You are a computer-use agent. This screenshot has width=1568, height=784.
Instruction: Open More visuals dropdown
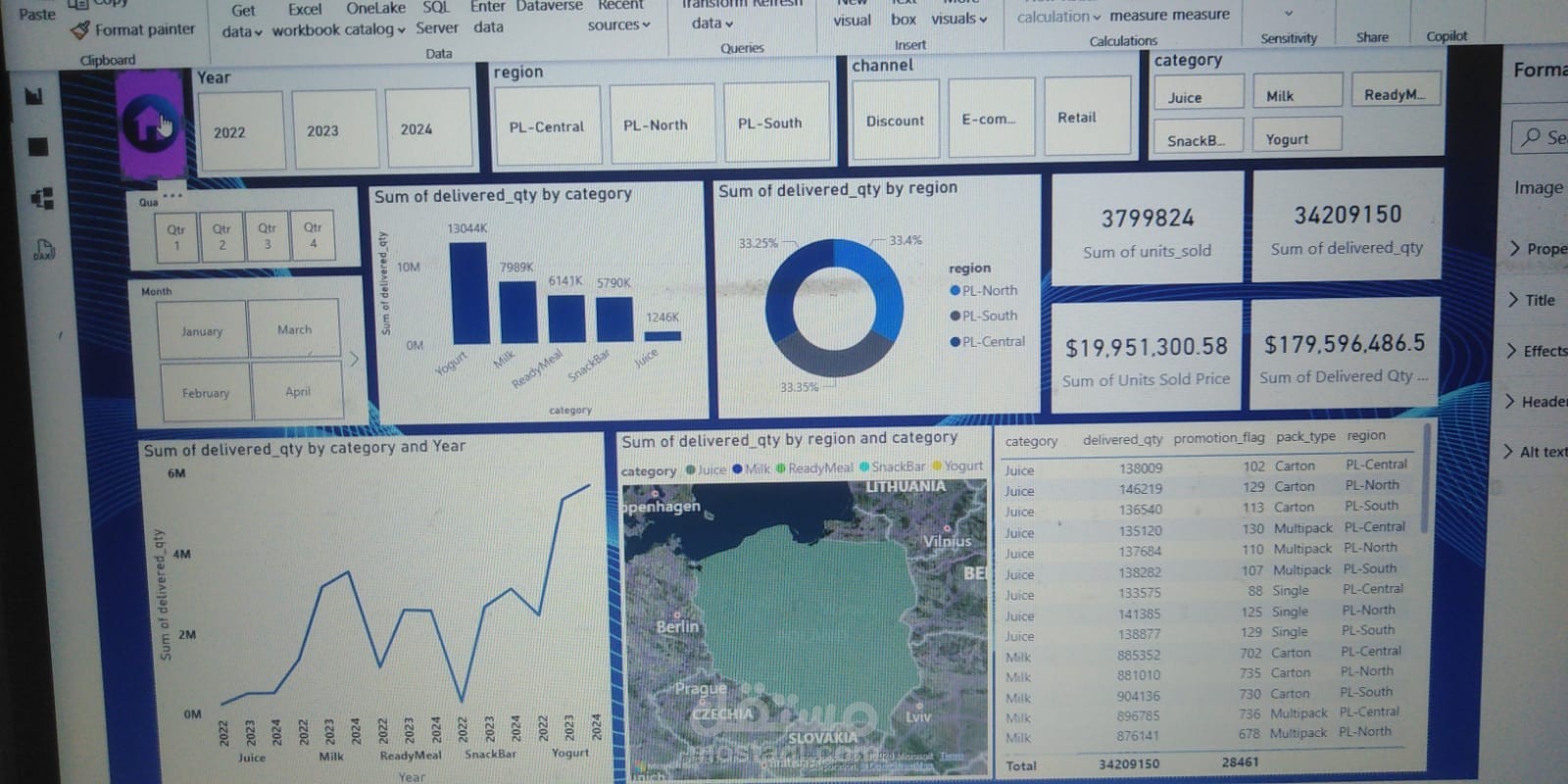click(x=959, y=19)
